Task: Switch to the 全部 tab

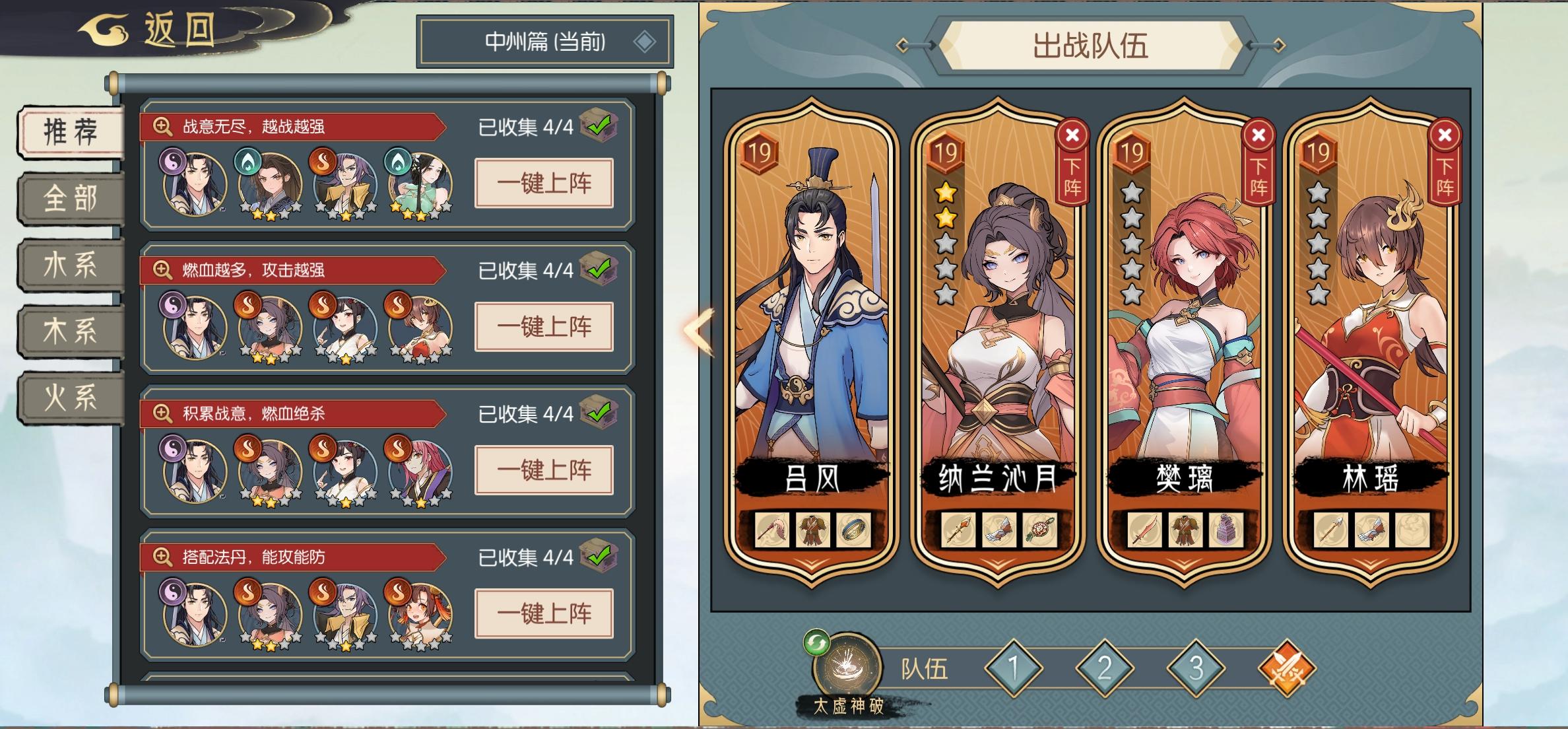Action: click(71, 198)
